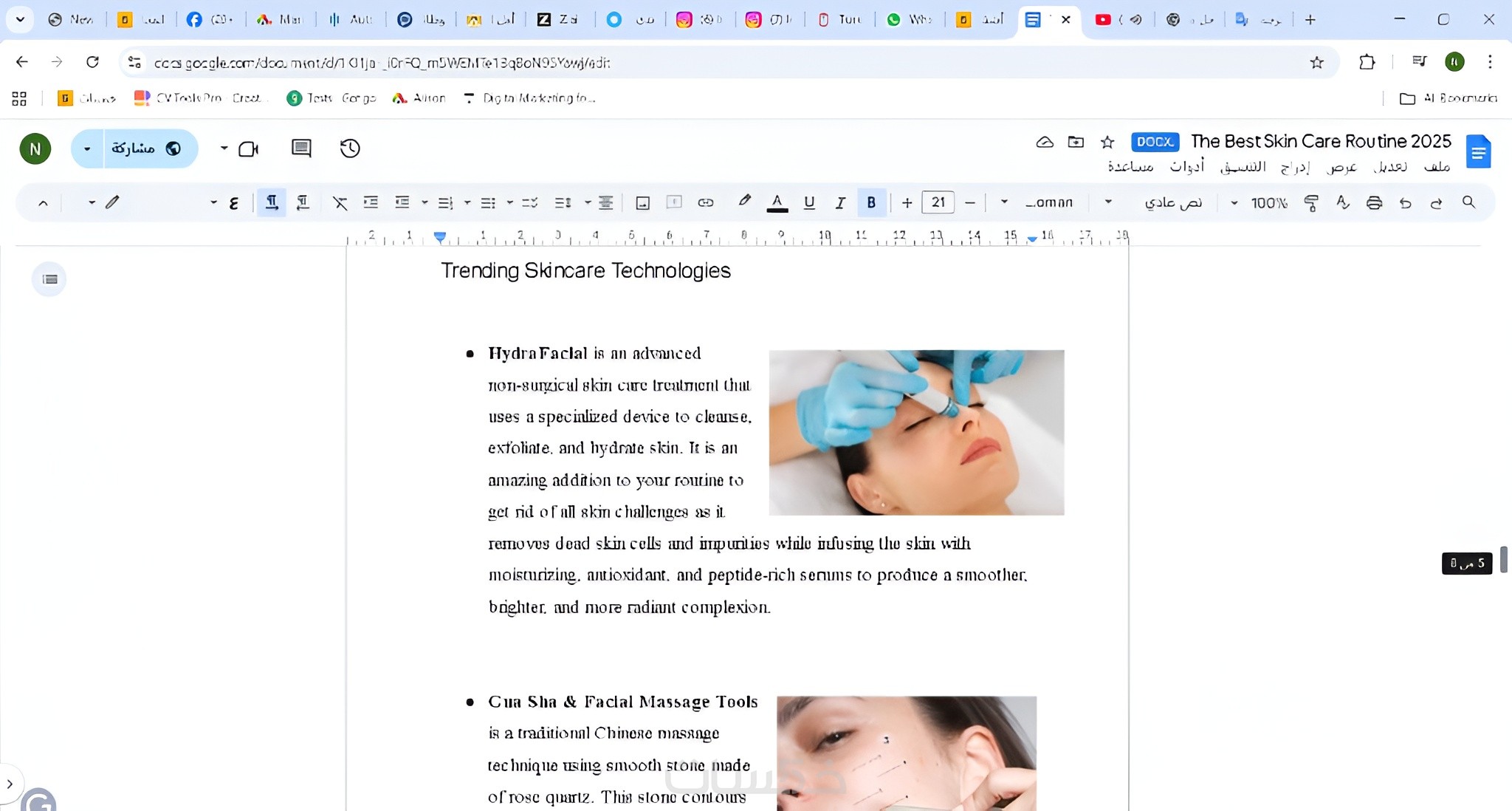Click the insert link icon
The width and height of the screenshot is (1512, 811).
706,202
